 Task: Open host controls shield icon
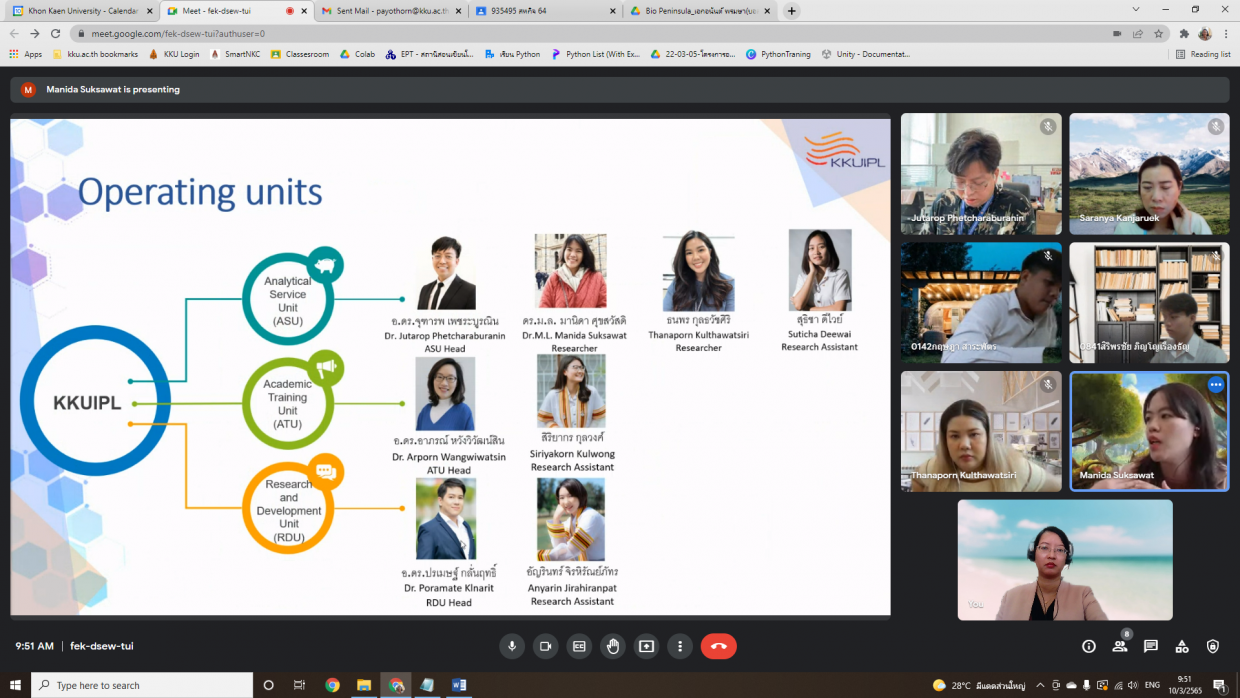[1213, 646]
